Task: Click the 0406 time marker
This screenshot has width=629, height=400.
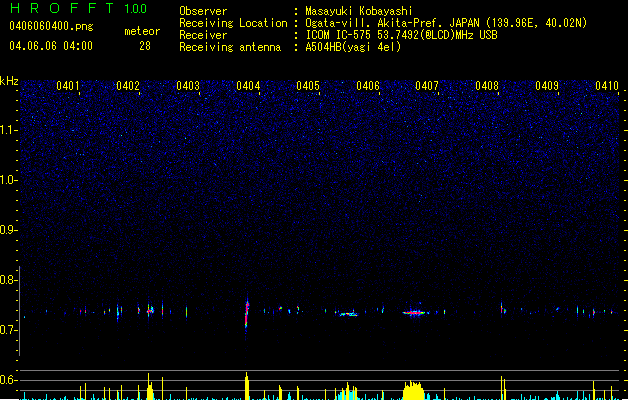Action: pyautogui.click(x=368, y=86)
